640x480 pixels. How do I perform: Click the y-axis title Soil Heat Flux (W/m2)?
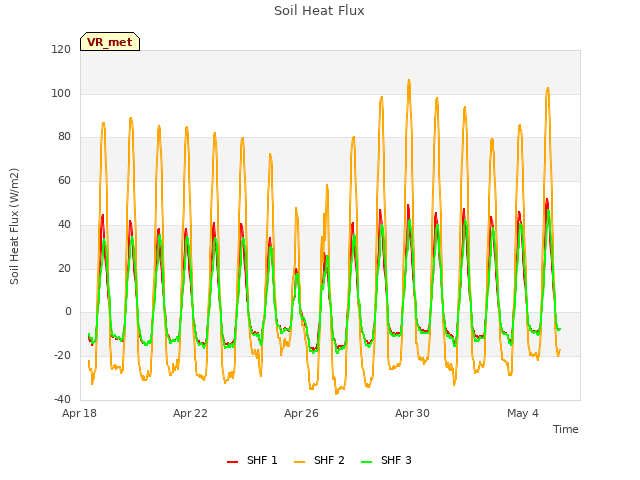click(x=14, y=226)
